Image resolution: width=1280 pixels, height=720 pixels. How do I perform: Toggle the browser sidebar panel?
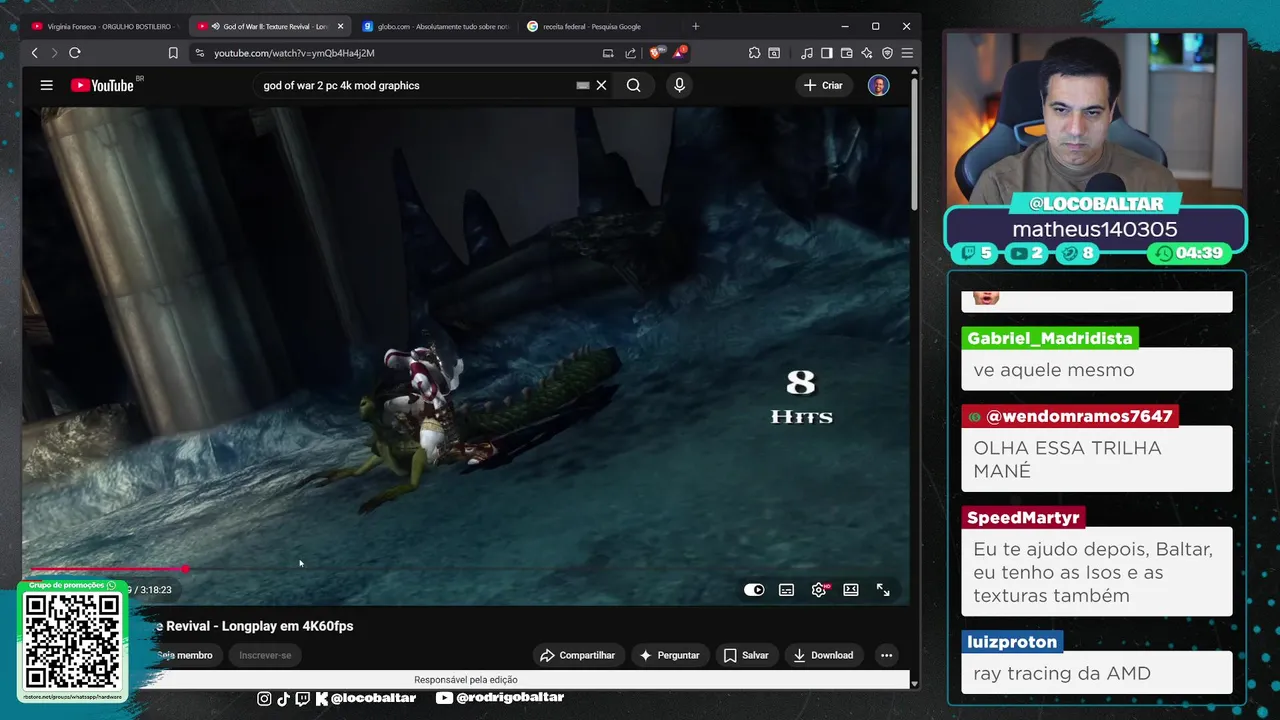click(x=826, y=53)
